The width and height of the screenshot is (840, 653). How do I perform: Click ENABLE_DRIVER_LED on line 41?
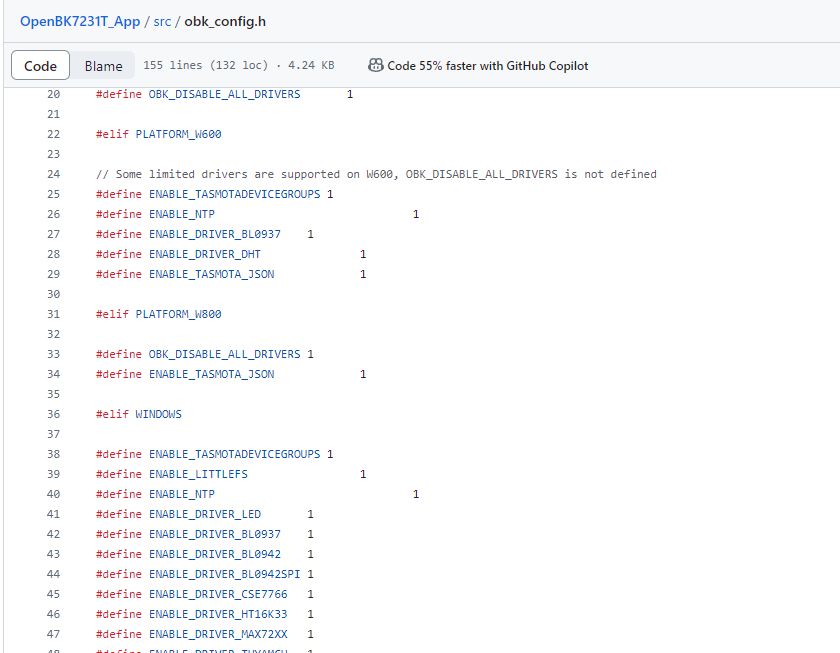(x=205, y=514)
